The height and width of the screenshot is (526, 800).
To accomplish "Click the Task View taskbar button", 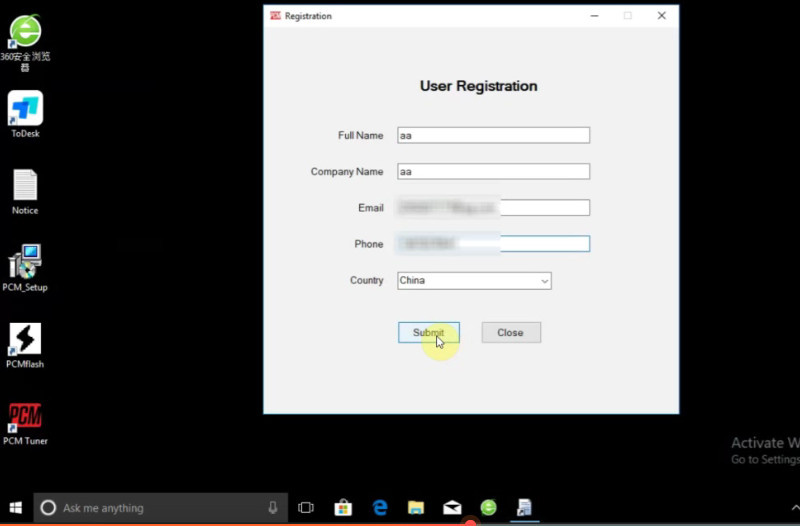I will [x=306, y=508].
